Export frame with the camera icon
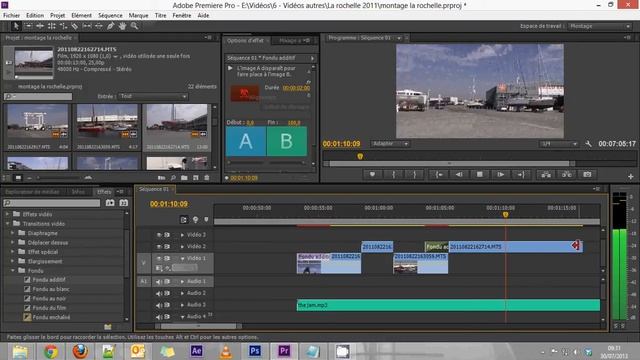This screenshot has width=640, height=360. [x=587, y=175]
